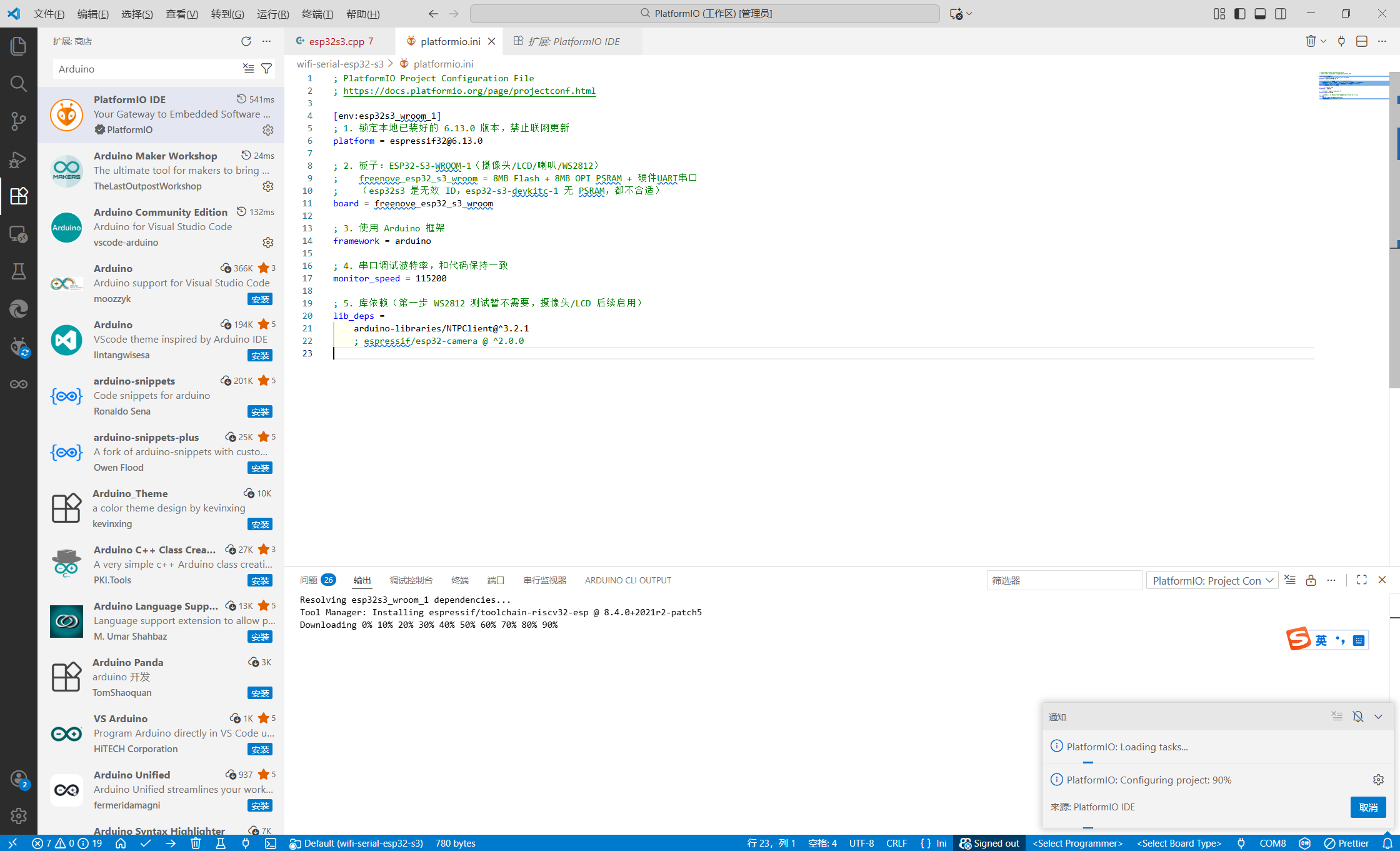The height and width of the screenshot is (851, 1400).
Task: Open the manage gear for PlatformIO IDE extension
Action: coord(268,130)
